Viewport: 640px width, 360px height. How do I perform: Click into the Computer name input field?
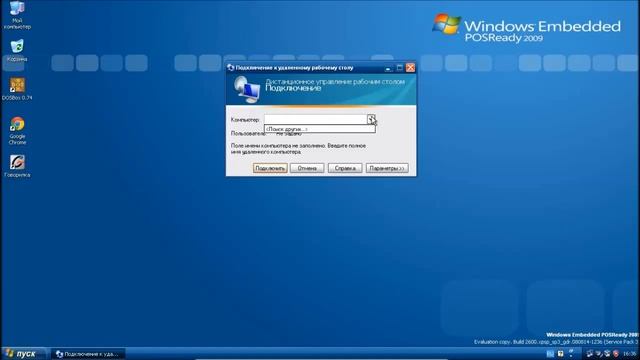[x=316, y=119]
